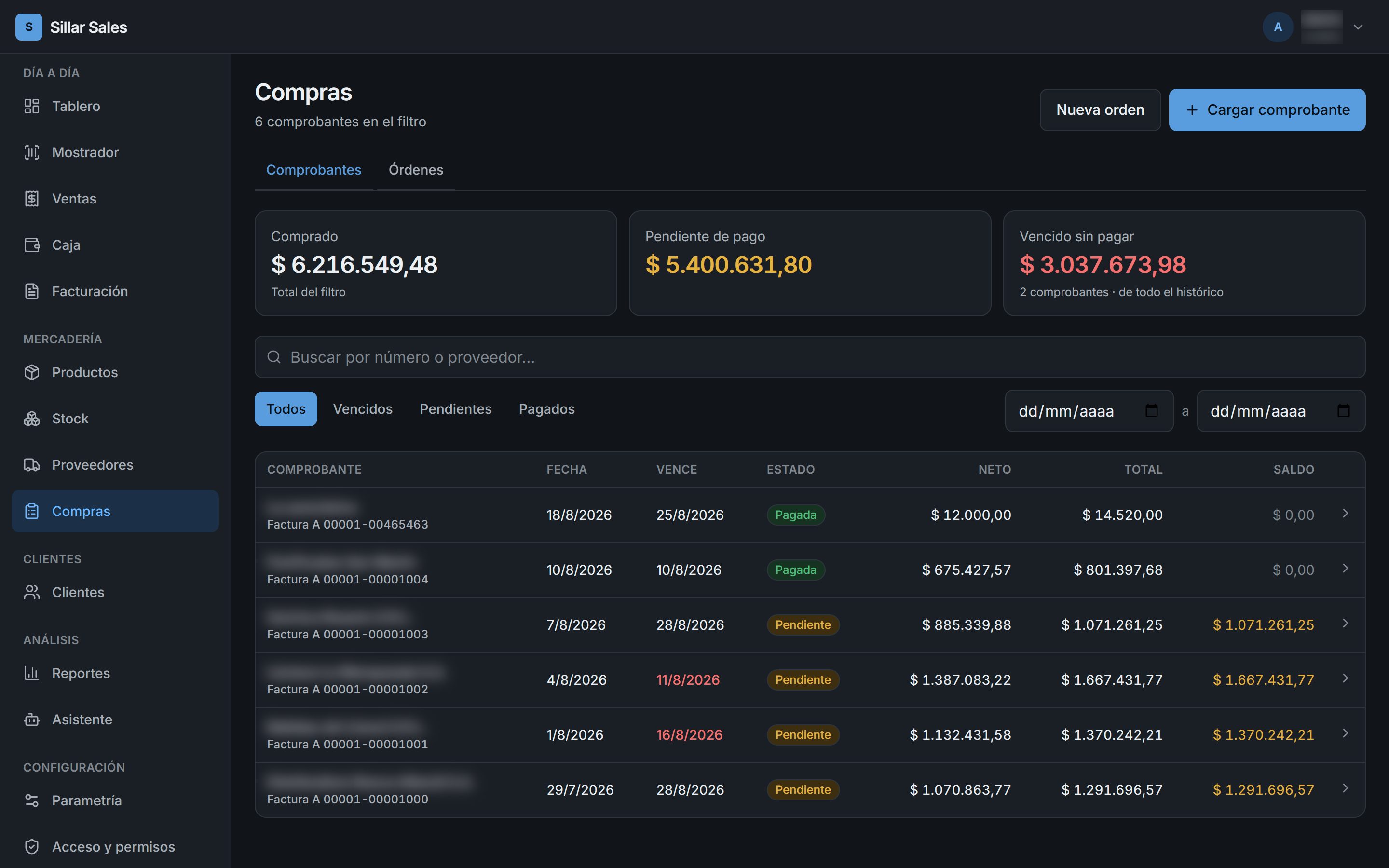Focus the Buscar por número search field
The height and width of the screenshot is (868, 1389).
pos(810,357)
